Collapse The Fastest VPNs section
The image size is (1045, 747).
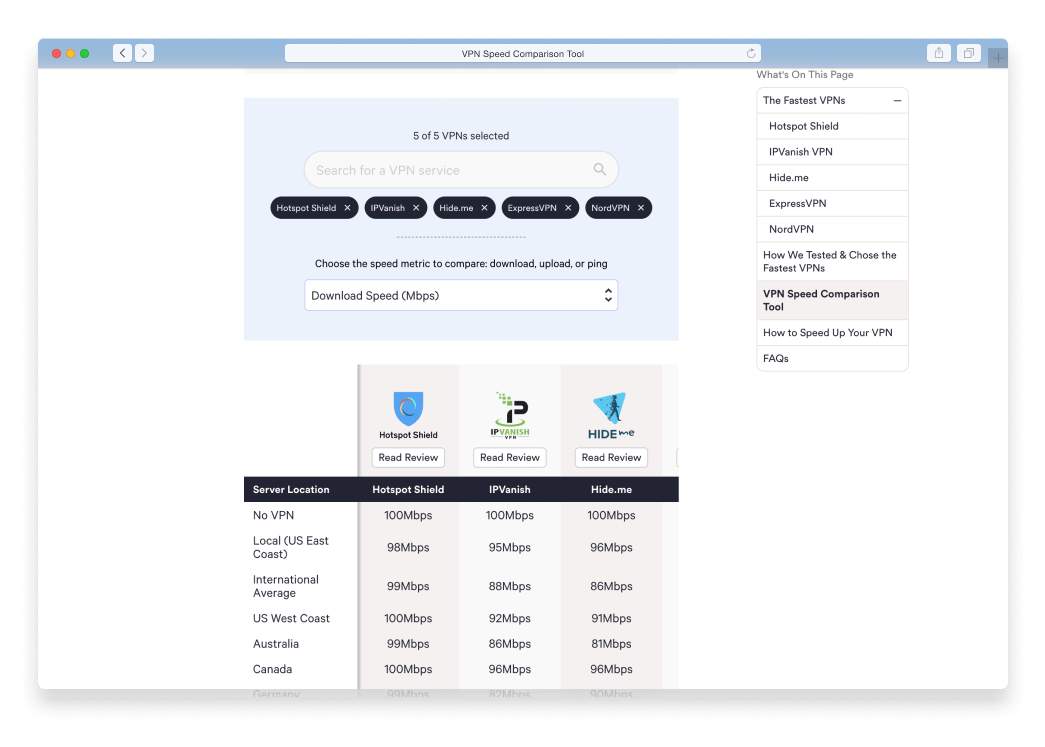[897, 100]
